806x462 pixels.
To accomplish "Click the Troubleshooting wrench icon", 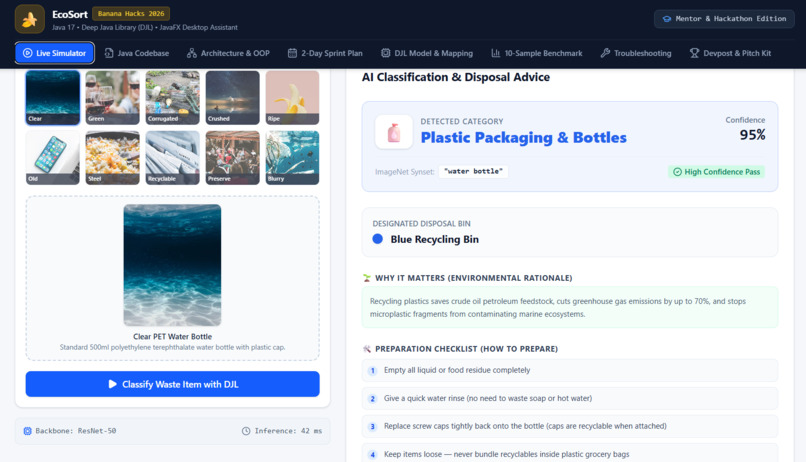I will coord(606,53).
